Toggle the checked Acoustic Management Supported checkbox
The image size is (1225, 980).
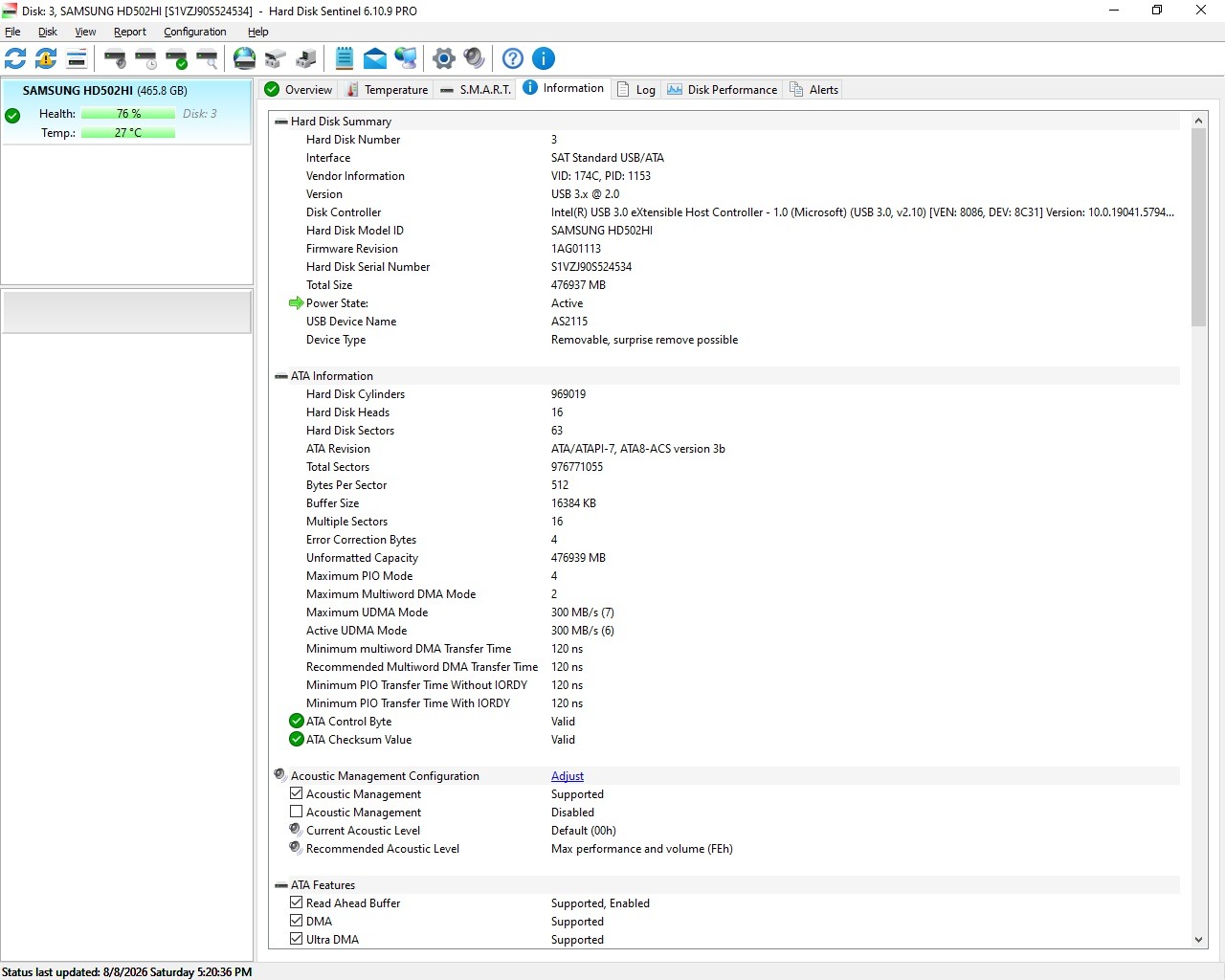(x=297, y=793)
